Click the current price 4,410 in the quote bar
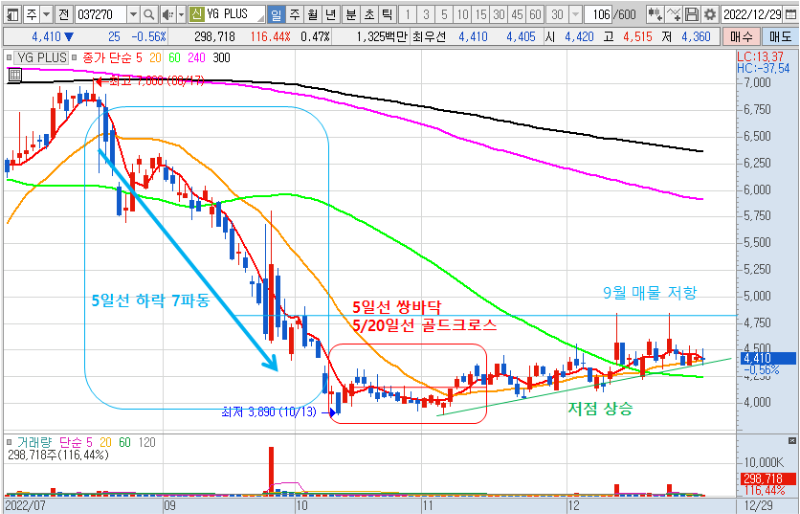This screenshot has width=800, height=514. pos(46,37)
